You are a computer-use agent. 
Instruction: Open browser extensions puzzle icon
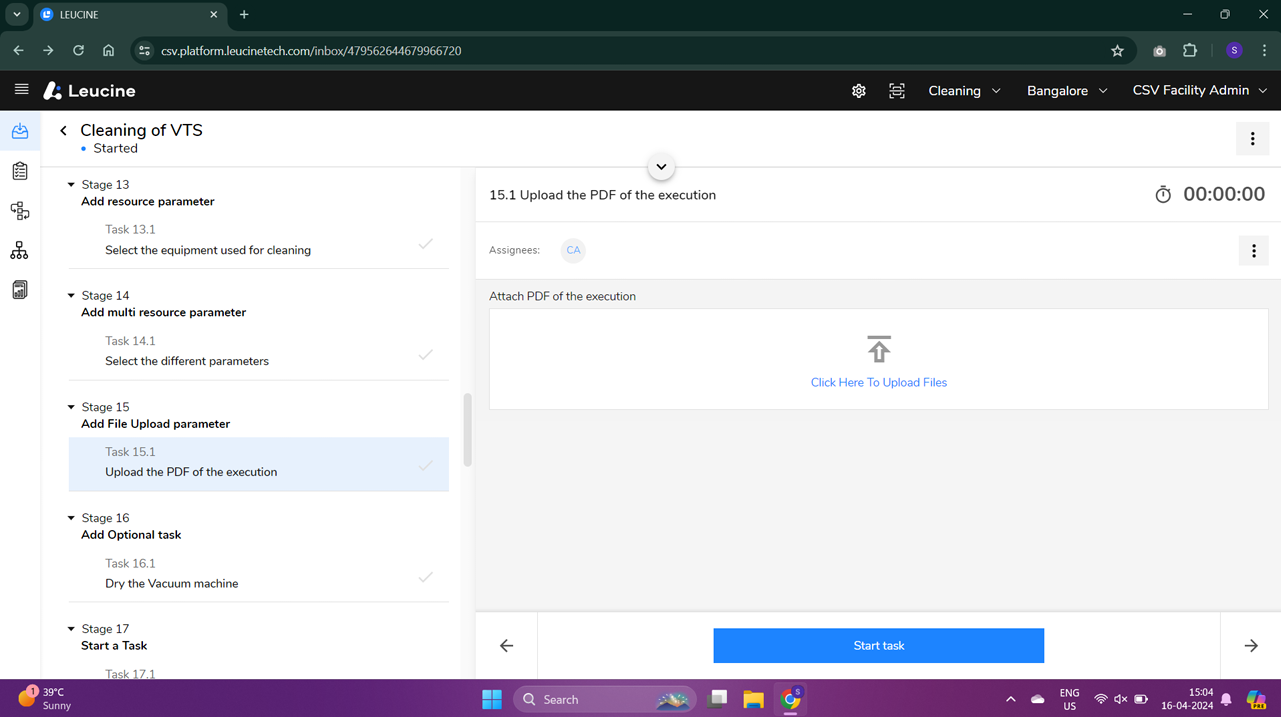1190,51
